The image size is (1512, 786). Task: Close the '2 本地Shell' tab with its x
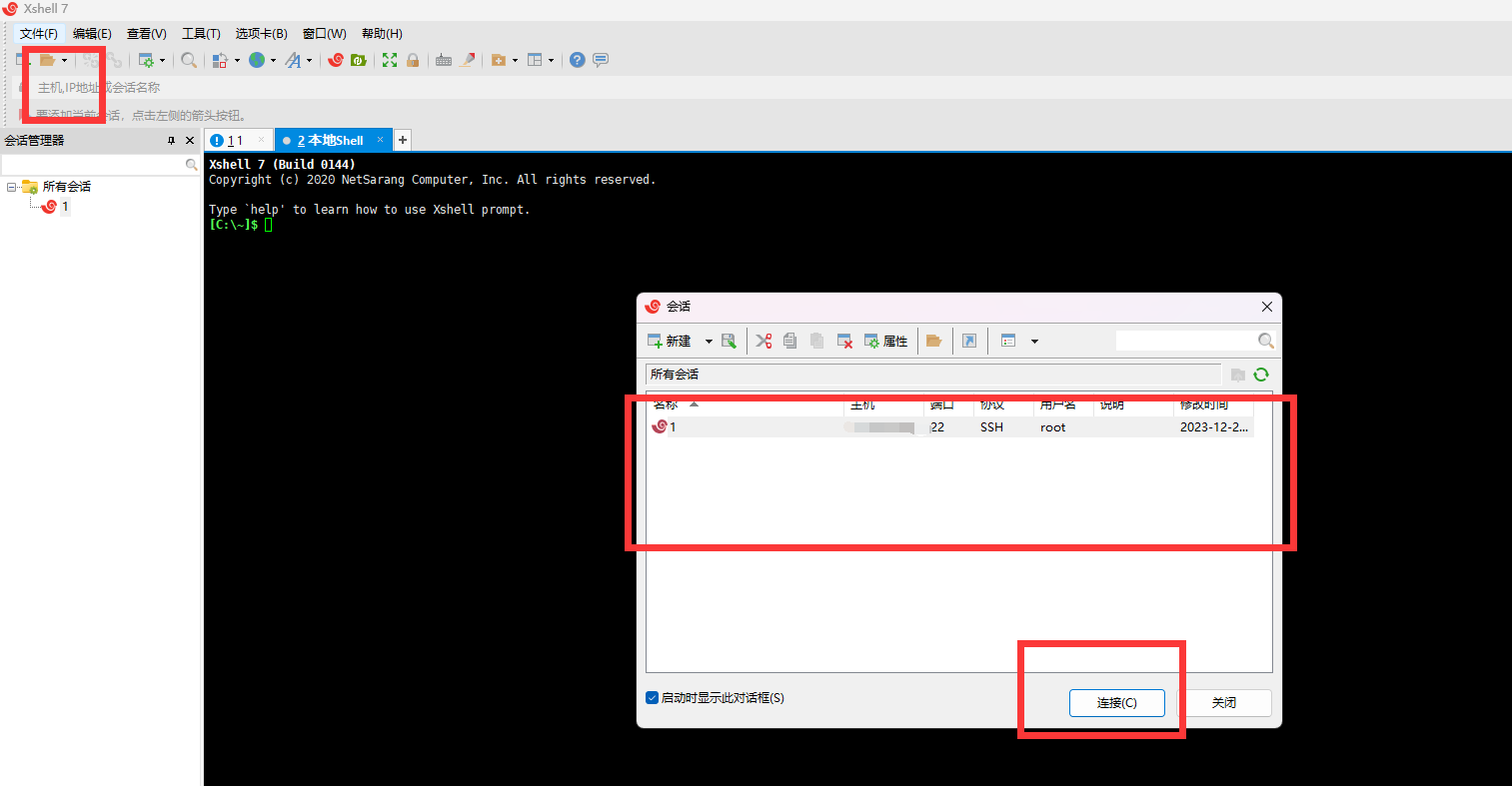pos(380,140)
